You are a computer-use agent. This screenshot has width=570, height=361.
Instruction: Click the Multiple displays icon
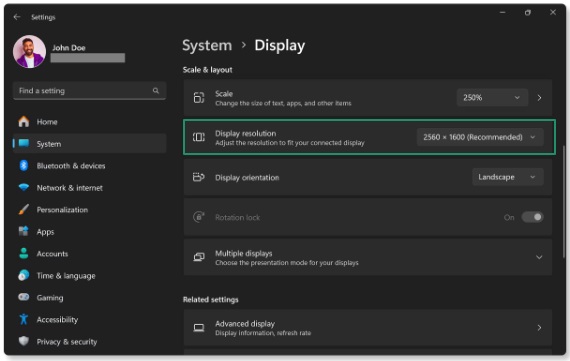(x=199, y=257)
